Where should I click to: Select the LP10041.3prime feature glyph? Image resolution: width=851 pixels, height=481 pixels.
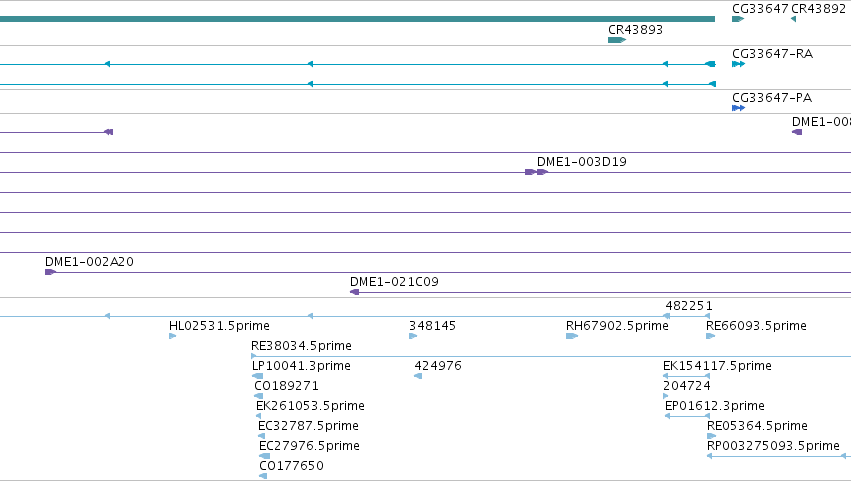pos(257,376)
